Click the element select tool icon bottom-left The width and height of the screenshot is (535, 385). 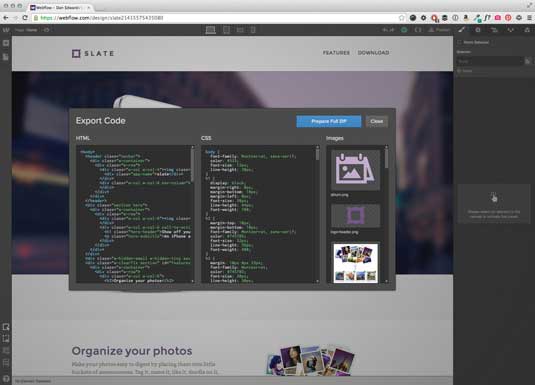click(6, 327)
